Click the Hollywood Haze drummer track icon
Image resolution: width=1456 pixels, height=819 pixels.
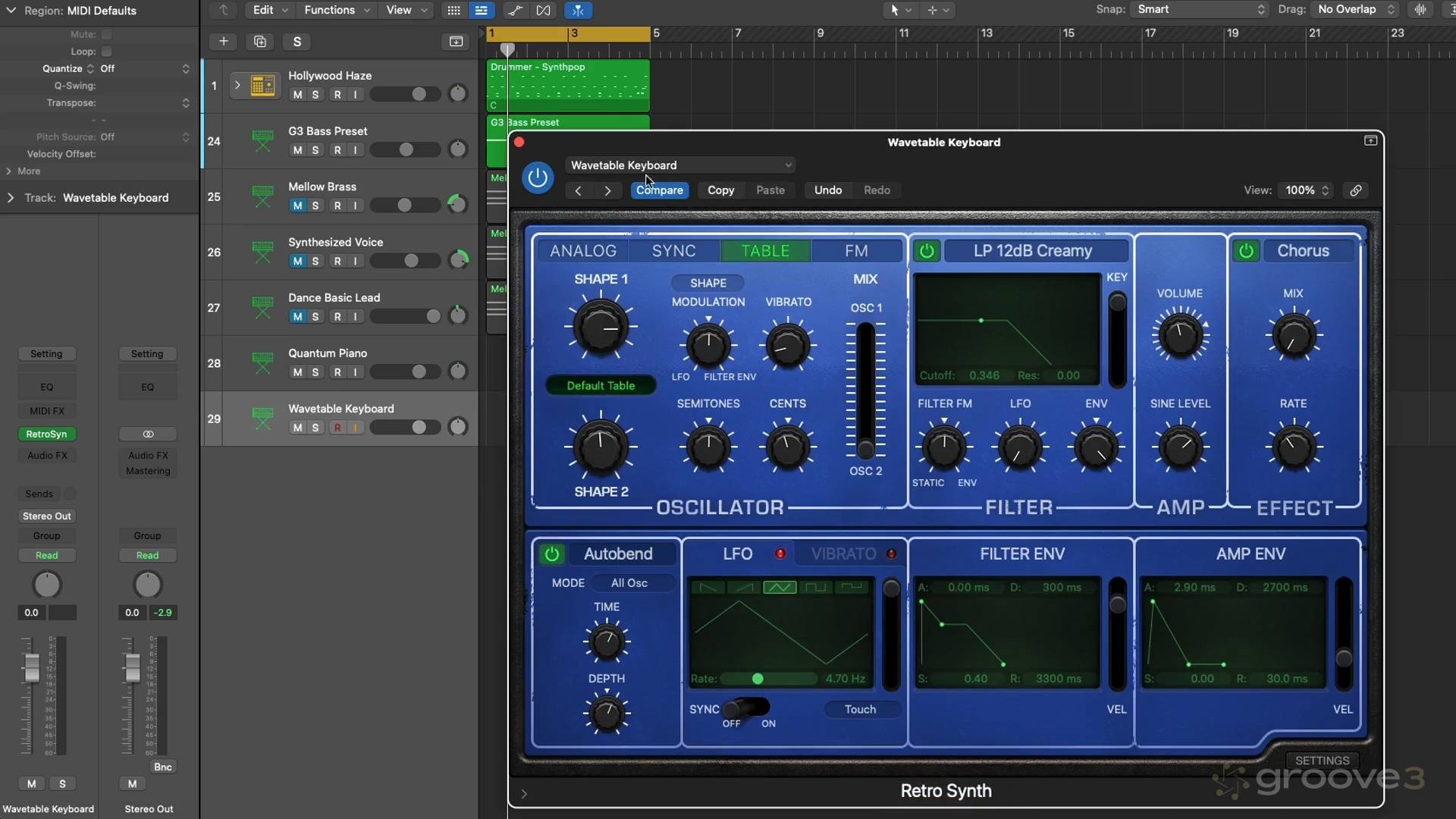tap(262, 86)
